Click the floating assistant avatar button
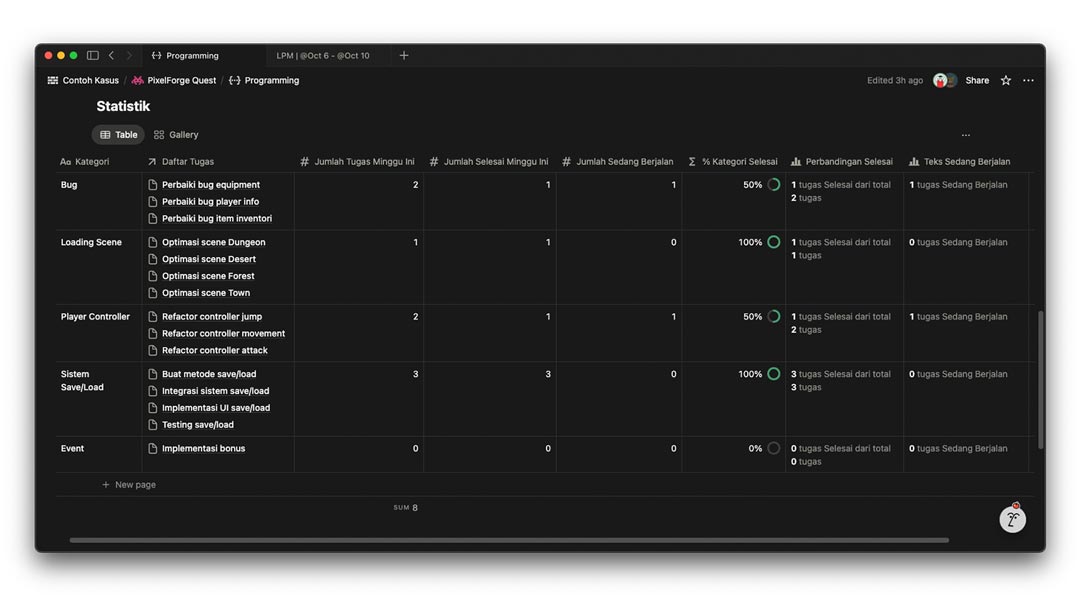 tap(1012, 519)
